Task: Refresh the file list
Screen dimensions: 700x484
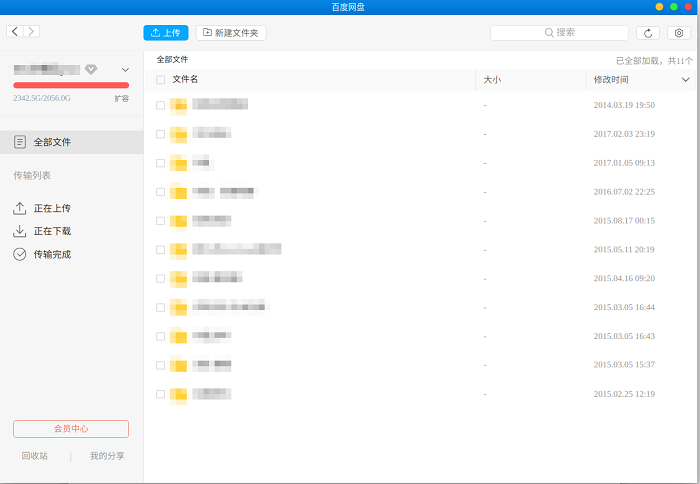Action: pyautogui.click(x=648, y=33)
